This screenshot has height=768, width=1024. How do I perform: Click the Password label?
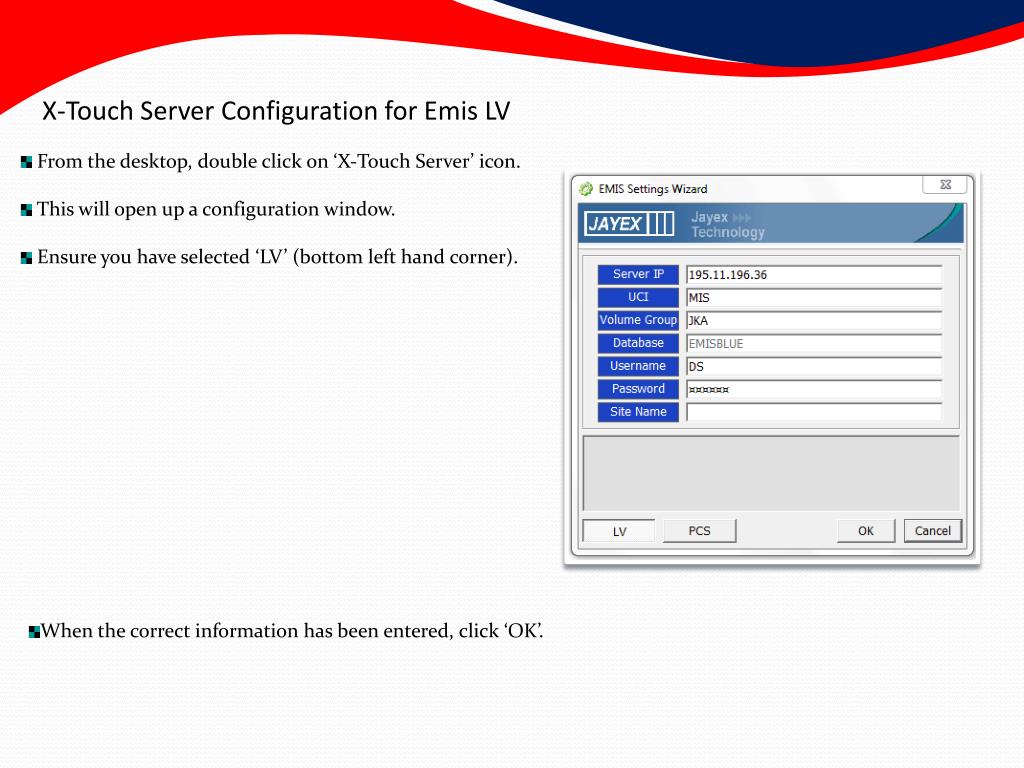(x=638, y=389)
